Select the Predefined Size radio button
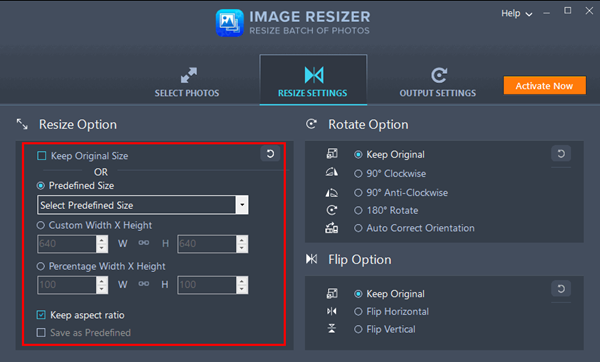600x362 pixels. 41,186
